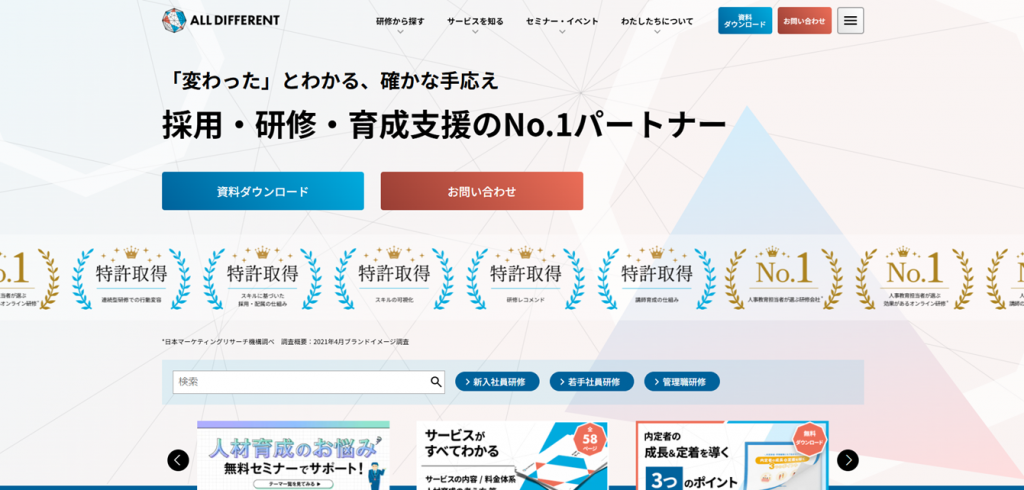Click No.1 人事教育担当者が選ぶ研修会社 badge

click(783, 278)
